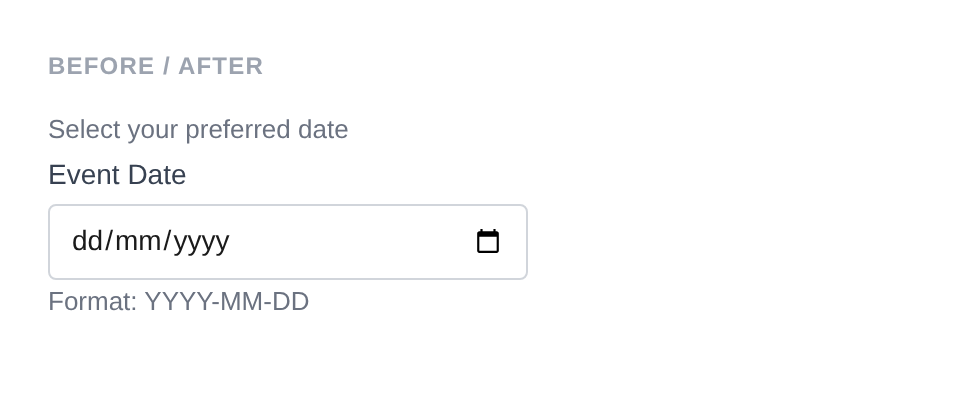Click the slash between mm and yyyy
Image resolution: width=960 pixels, height=404 pixels.
[x=168, y=242]
